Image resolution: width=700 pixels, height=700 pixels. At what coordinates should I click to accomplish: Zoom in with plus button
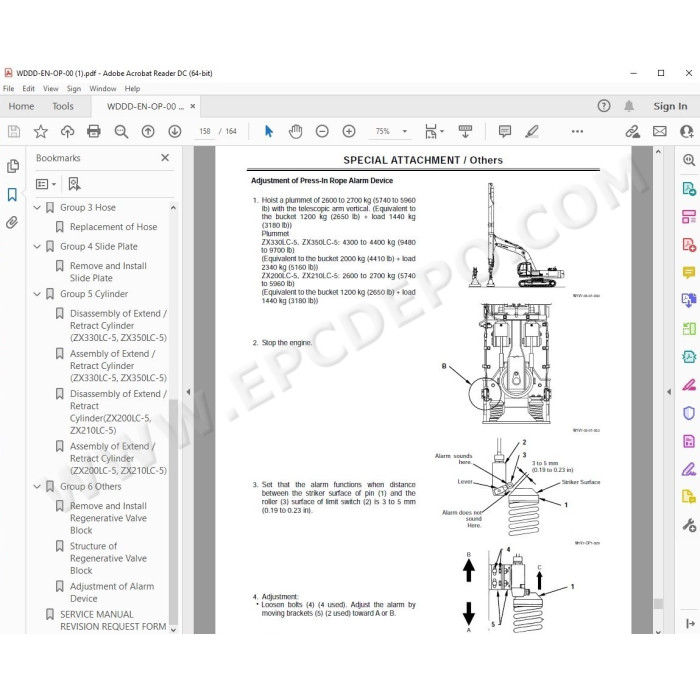tap(349, 131)
